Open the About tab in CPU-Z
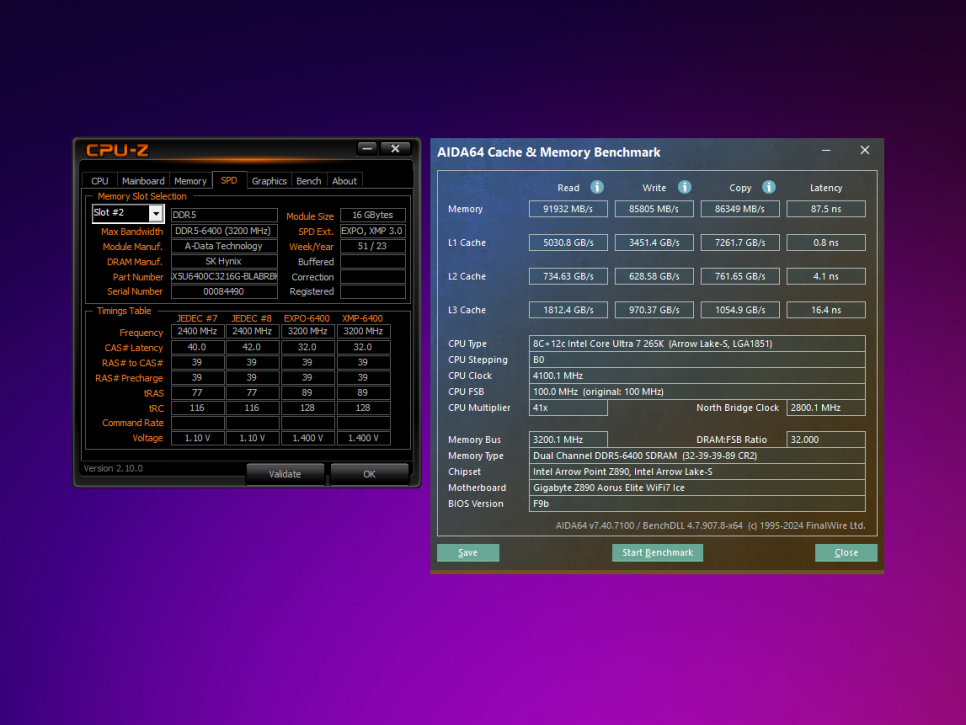This screenshot has width=966, height=725. (344, 181)
